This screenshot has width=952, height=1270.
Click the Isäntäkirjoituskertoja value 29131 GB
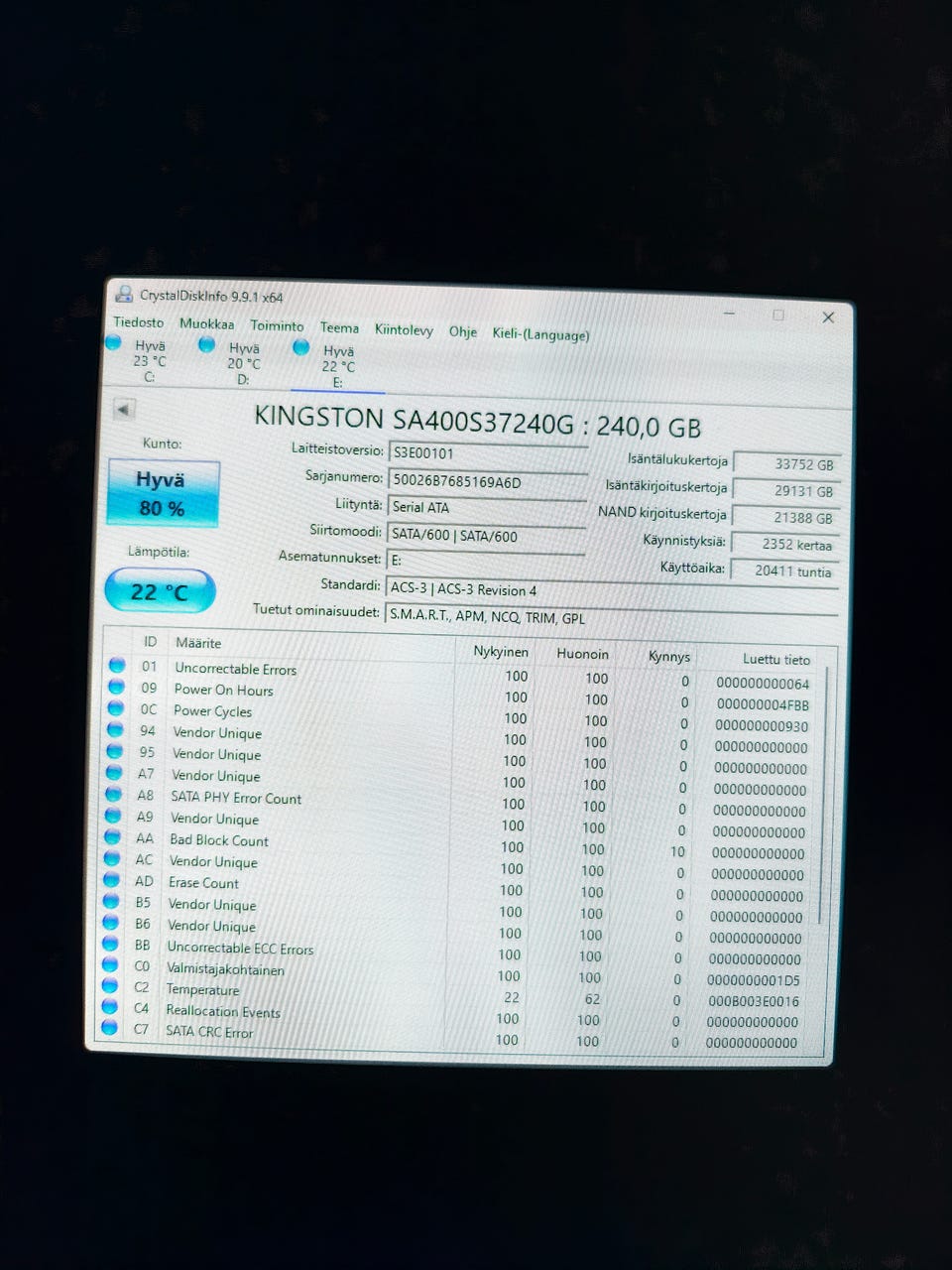coord(787,491)
